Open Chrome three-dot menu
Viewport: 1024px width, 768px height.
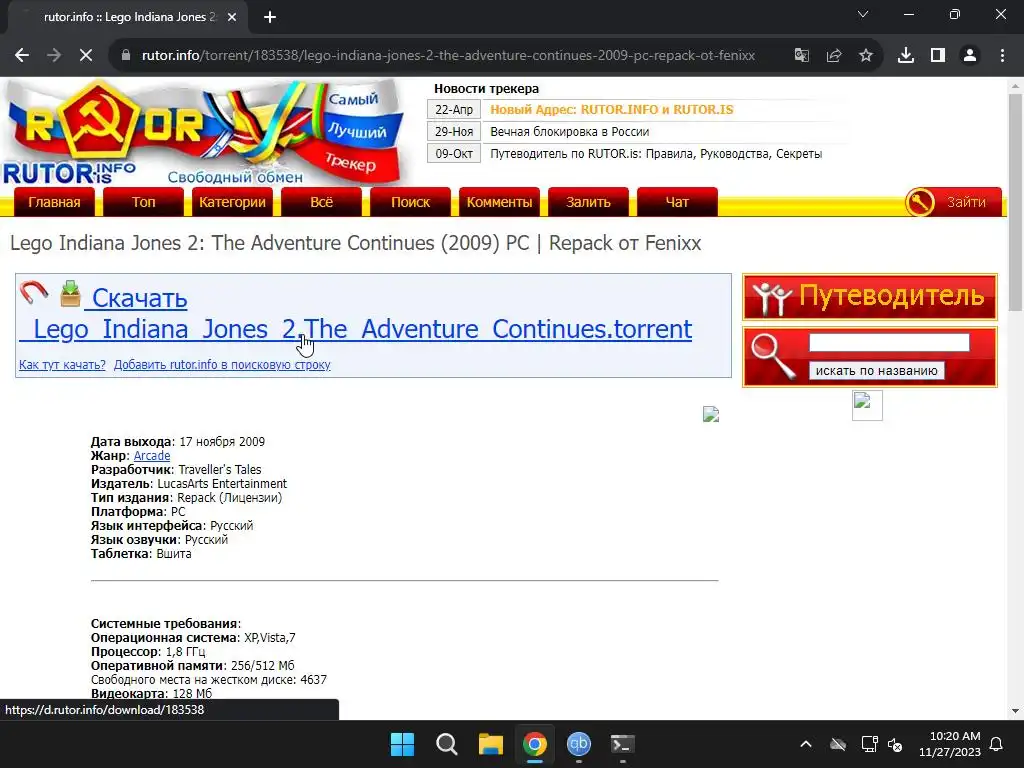click(x=1002, y=56)
